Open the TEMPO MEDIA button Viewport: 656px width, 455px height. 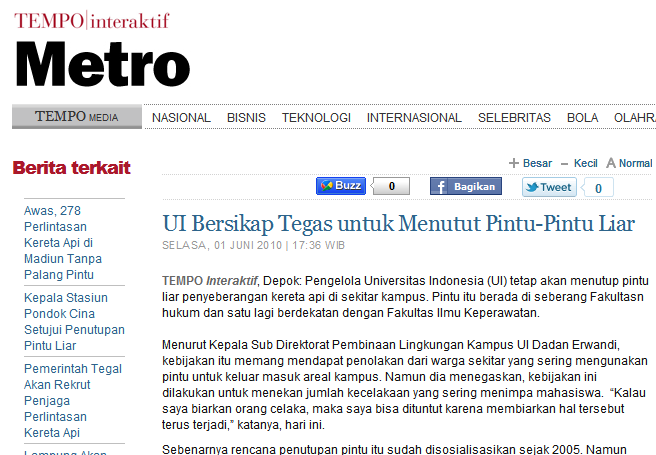(77, 116)
